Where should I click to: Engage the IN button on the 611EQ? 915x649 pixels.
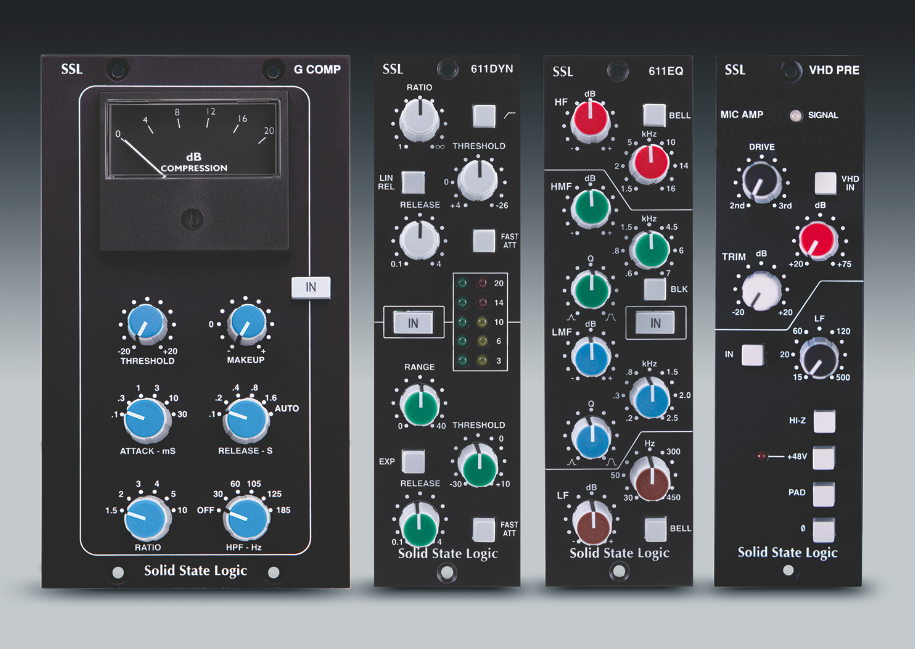point(655,322)
